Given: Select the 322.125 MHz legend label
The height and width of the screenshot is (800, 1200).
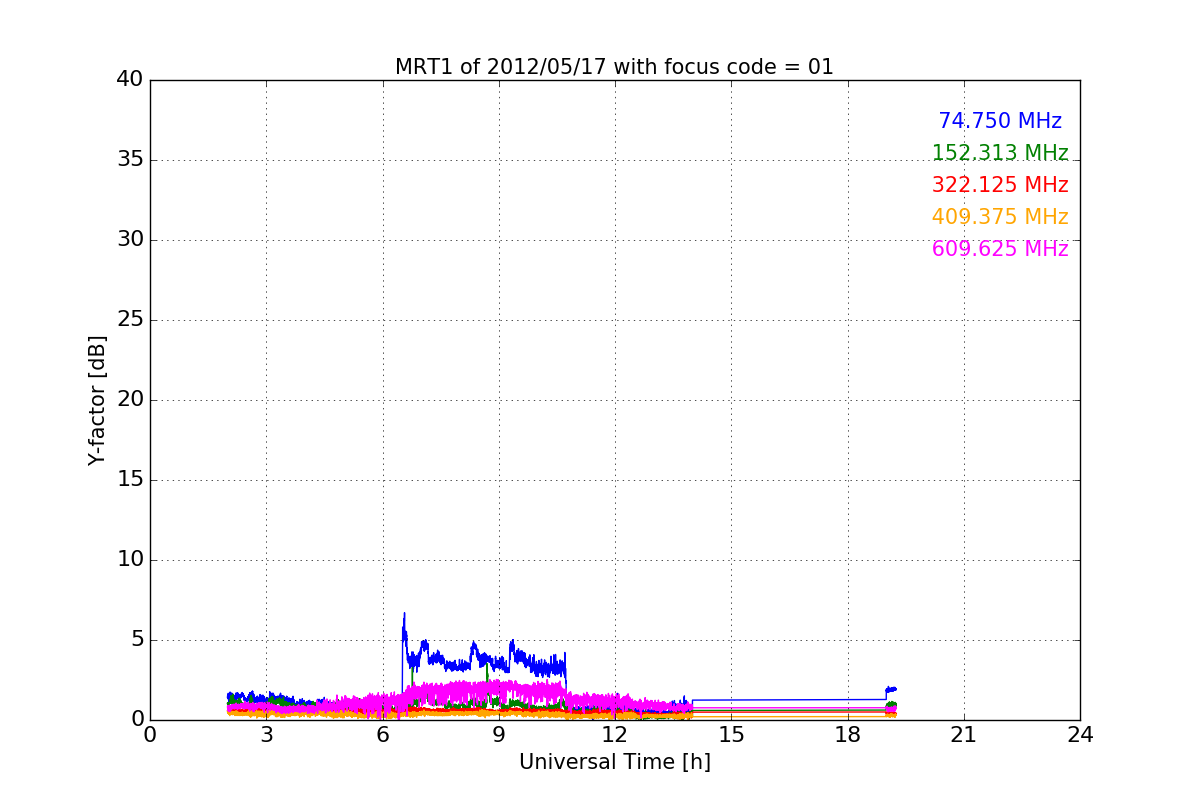Looking at the screenshot, I should coord(1000,185).
